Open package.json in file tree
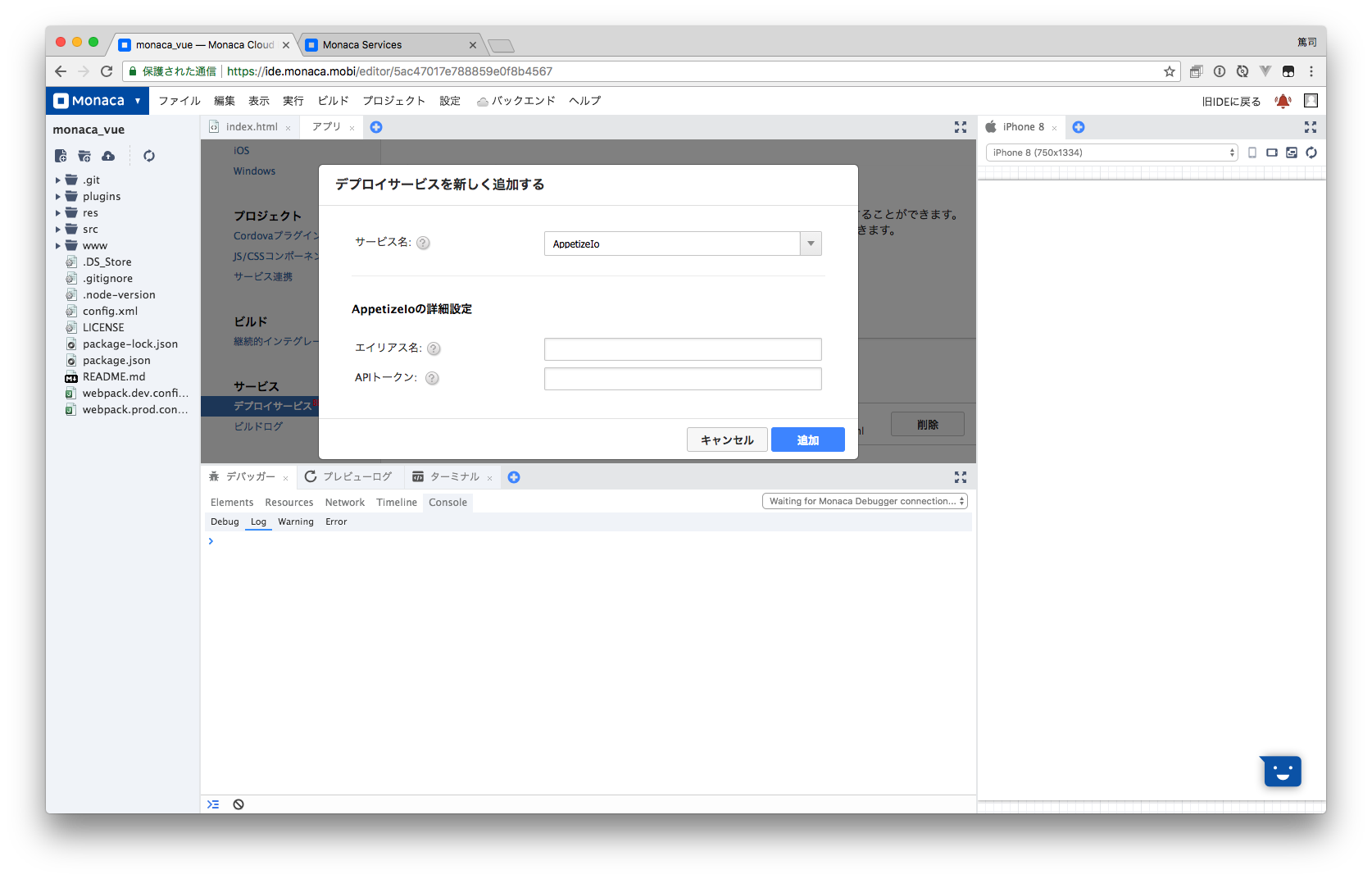Viewport: 1372px width, 879px height. tap(116, 361)
